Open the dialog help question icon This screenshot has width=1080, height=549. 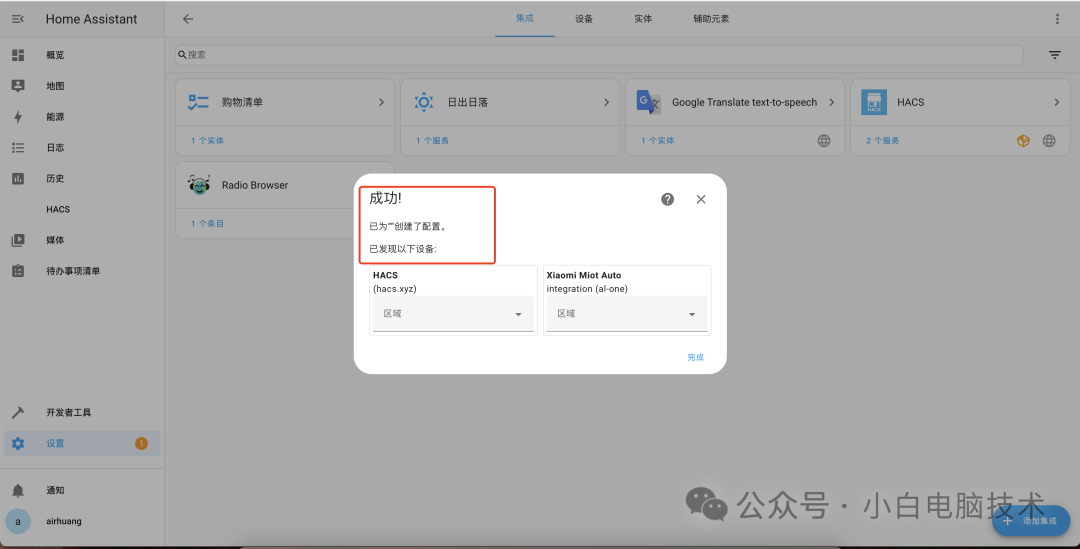(x=667, y=199)
